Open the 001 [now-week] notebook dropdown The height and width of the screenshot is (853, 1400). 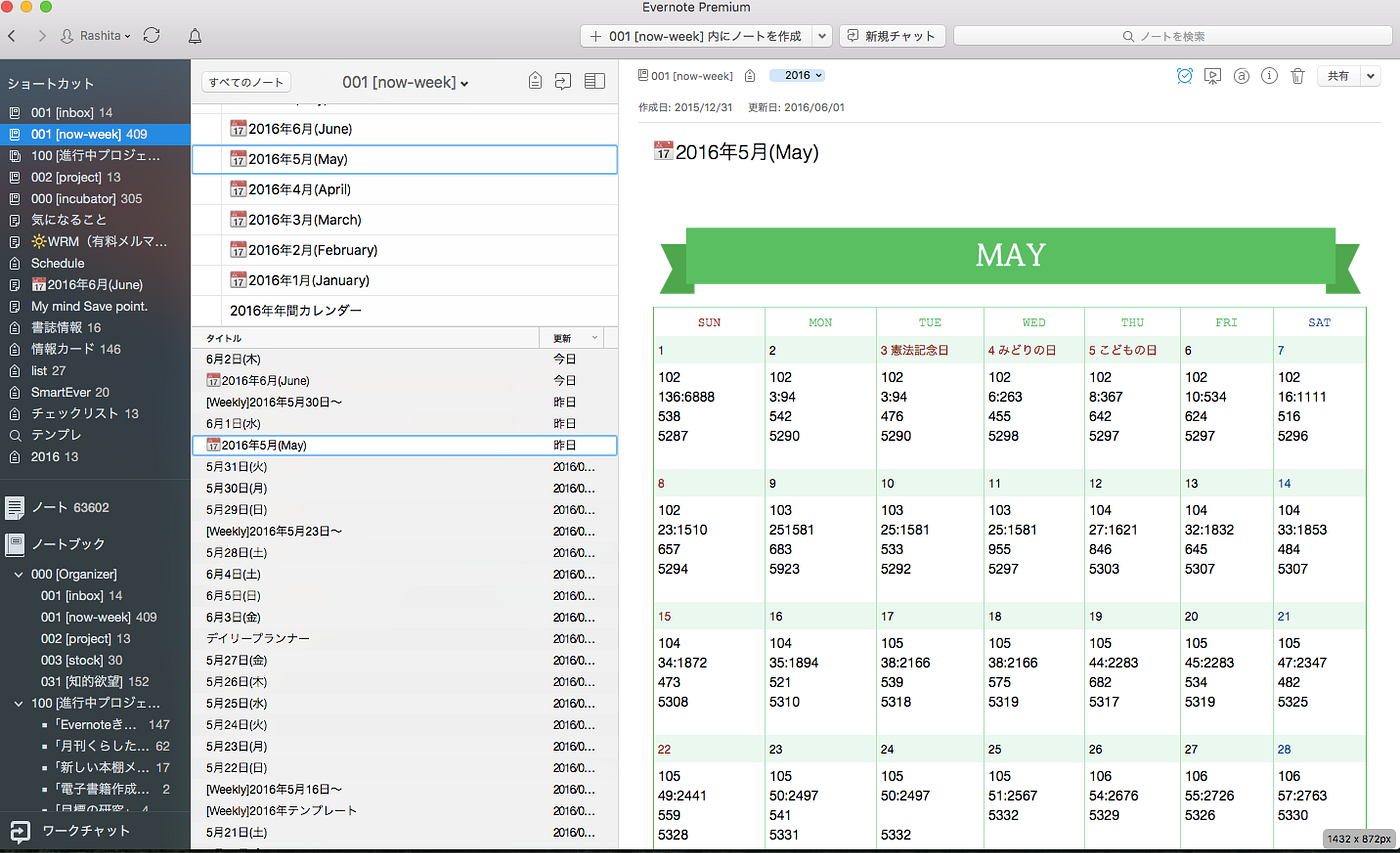406,82
